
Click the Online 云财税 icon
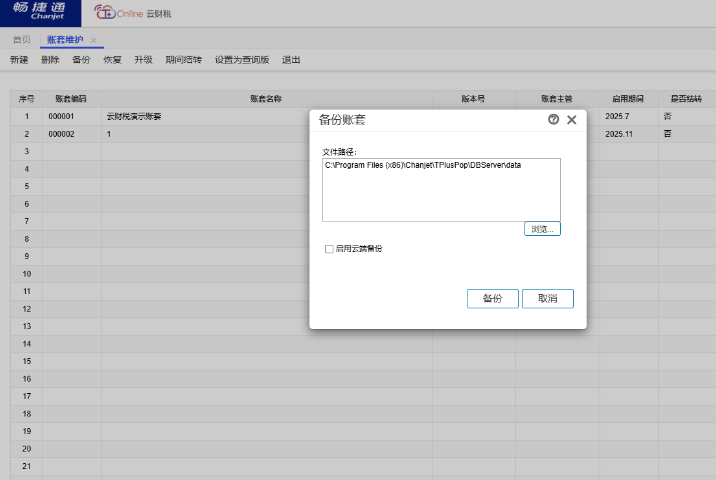coord(105,13)
